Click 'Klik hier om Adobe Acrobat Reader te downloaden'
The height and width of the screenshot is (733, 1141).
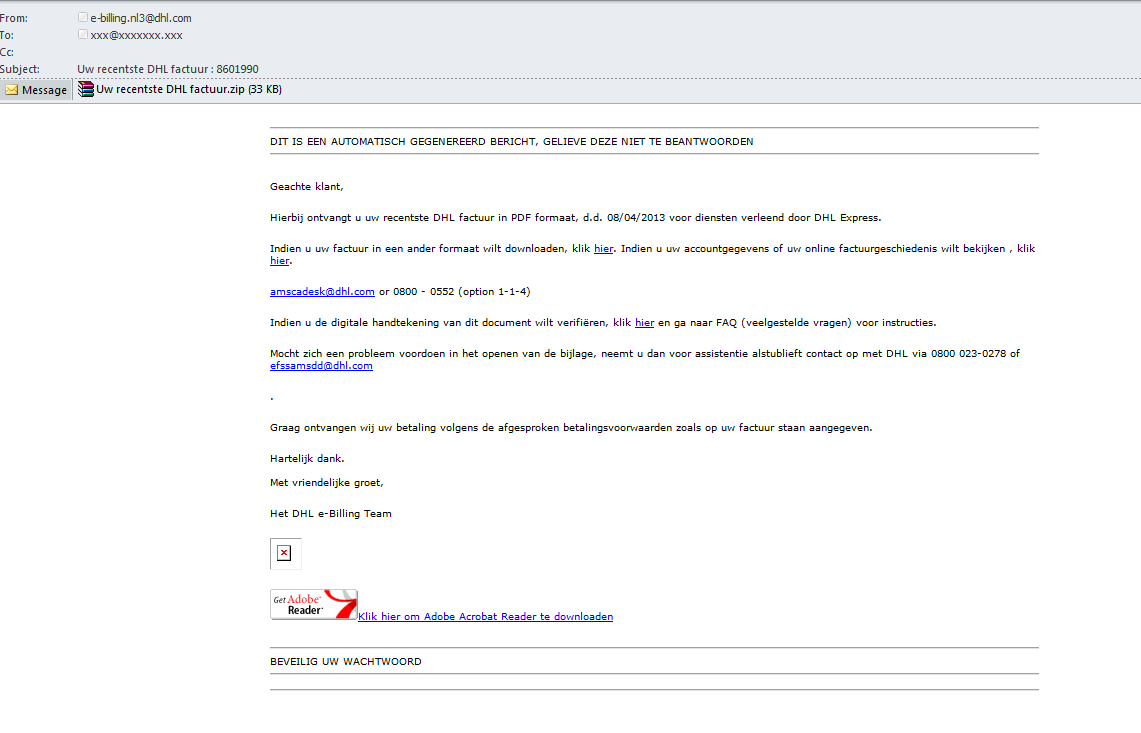tap(485, 617)
